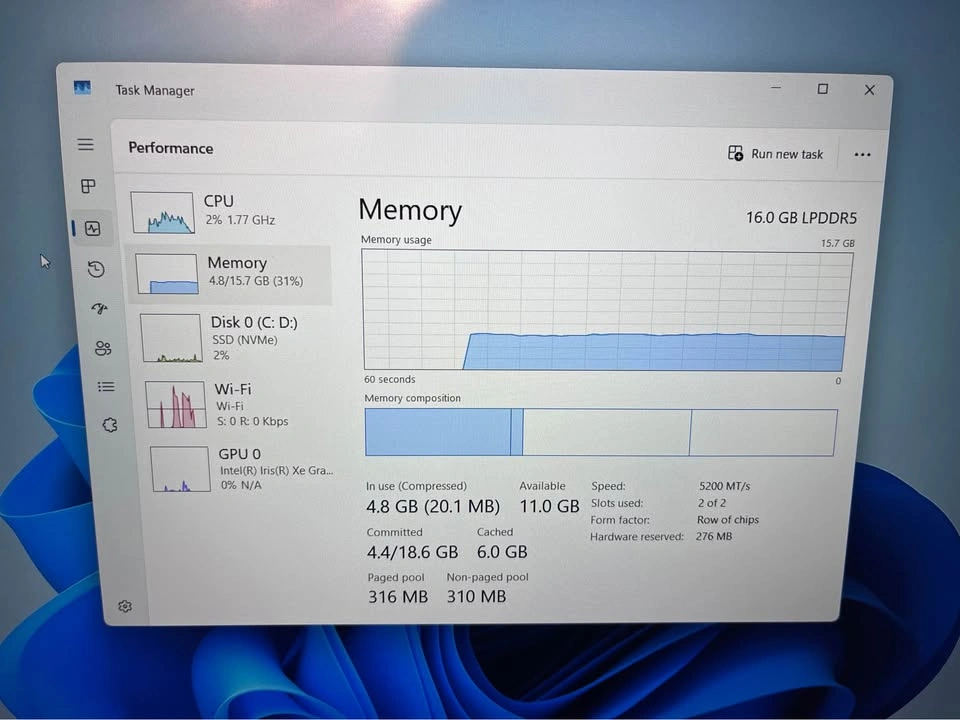Open the Users page icon
This screenshot has height=720, width=960.
coord(103,348)
